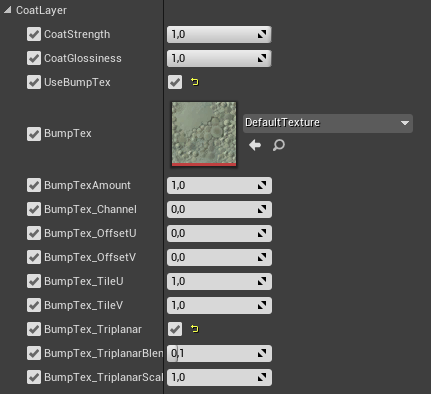Click the CoatGlossiness field's spinner arrow icon

(x=262, y=58)
